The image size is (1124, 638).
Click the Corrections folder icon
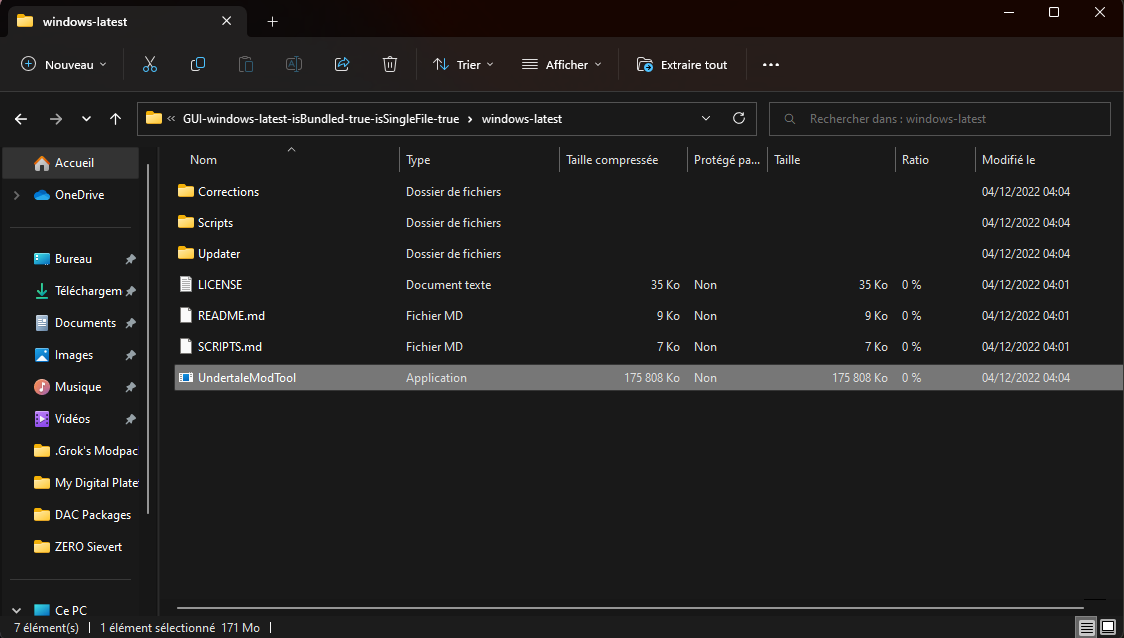click(x=186, y=191)
